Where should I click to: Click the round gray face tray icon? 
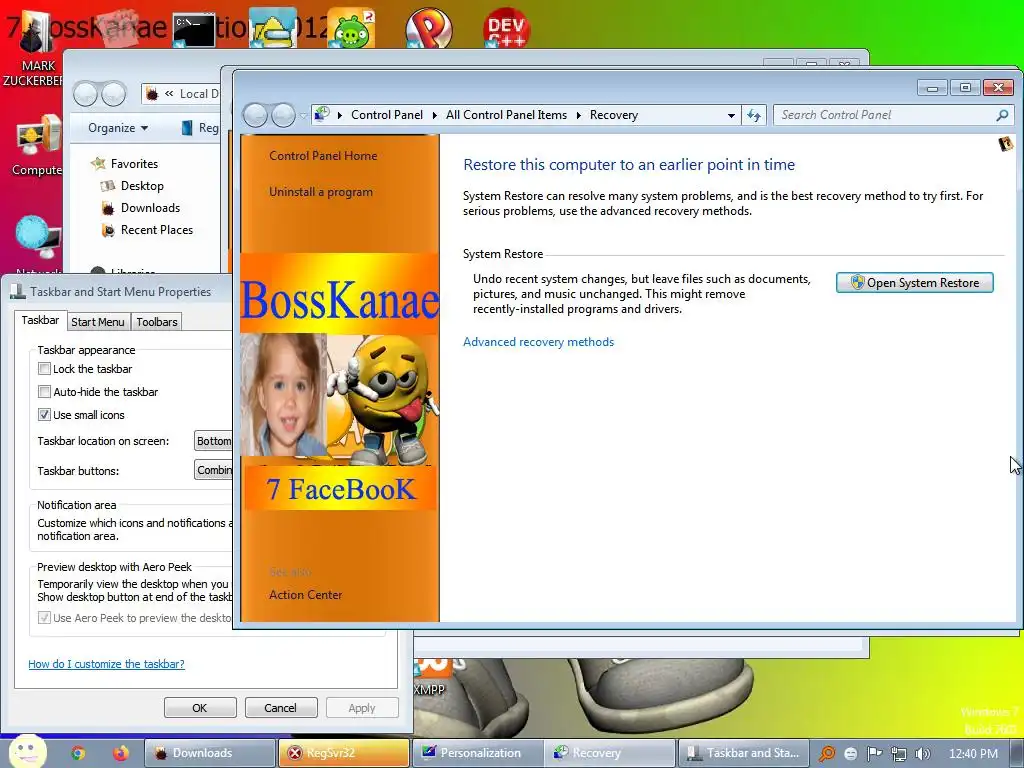pos(850,754)
